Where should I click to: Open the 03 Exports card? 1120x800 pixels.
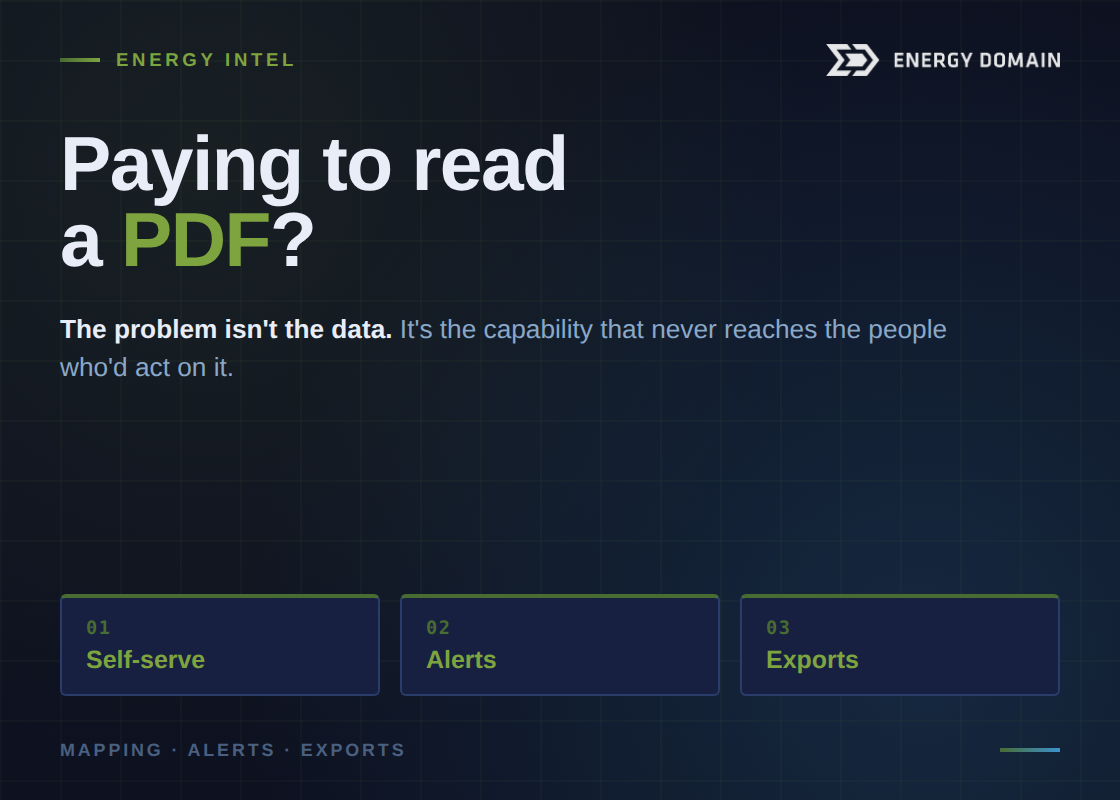coord(900,645)
